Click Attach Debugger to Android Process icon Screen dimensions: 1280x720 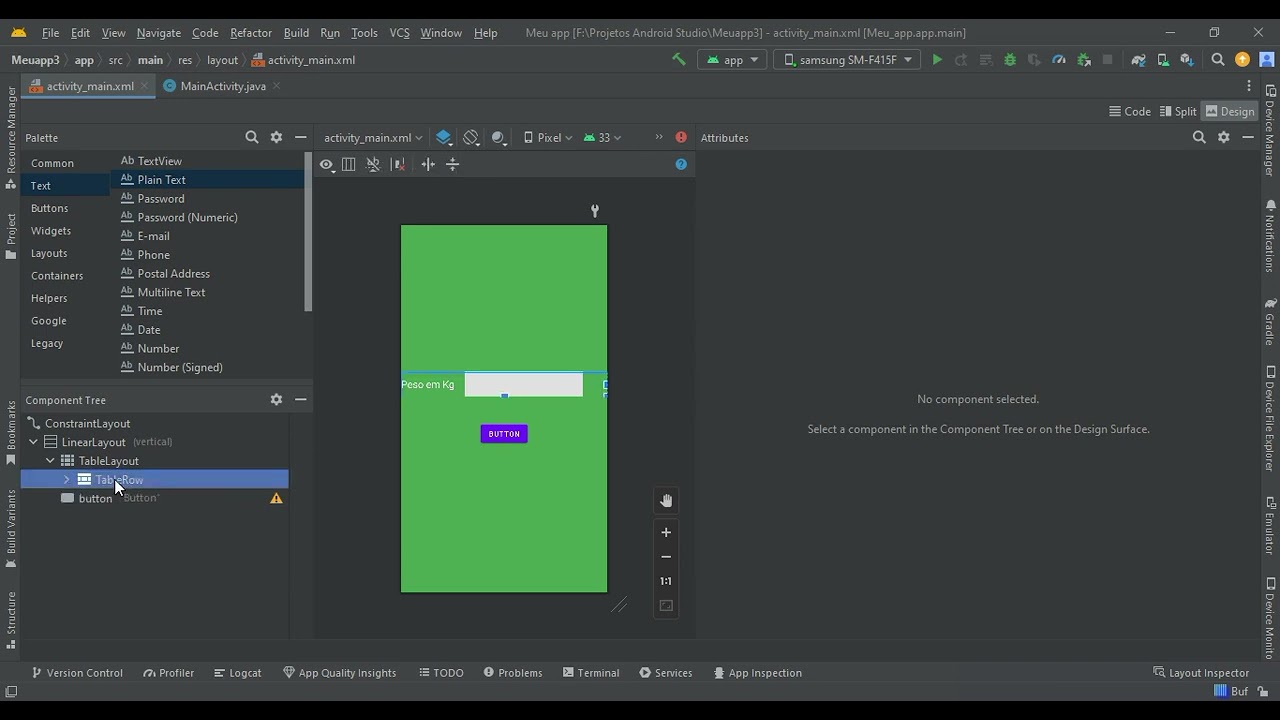[1084, 60]
